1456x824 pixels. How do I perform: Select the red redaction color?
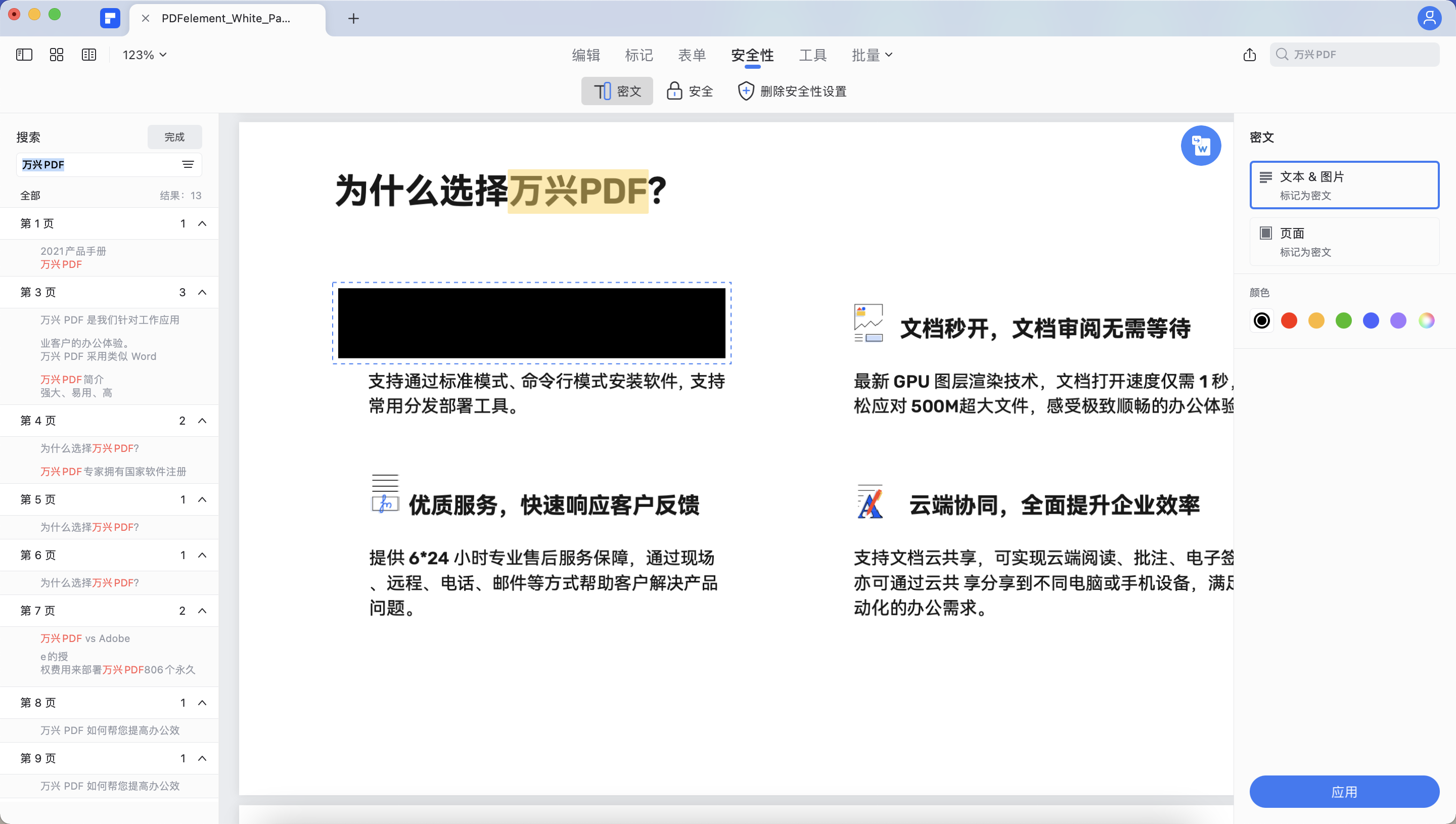click(x=1289, y=321)
